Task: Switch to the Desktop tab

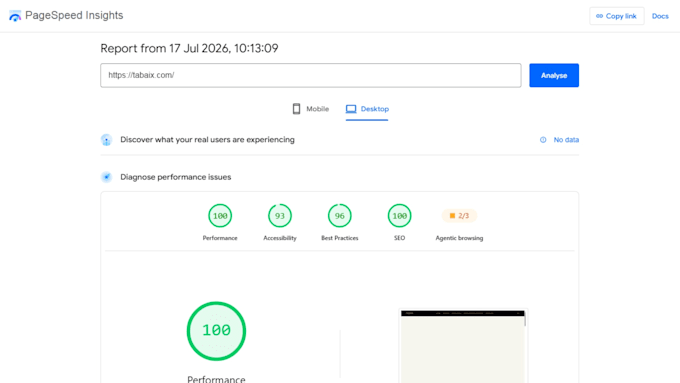Action: [x=367, y=109]
